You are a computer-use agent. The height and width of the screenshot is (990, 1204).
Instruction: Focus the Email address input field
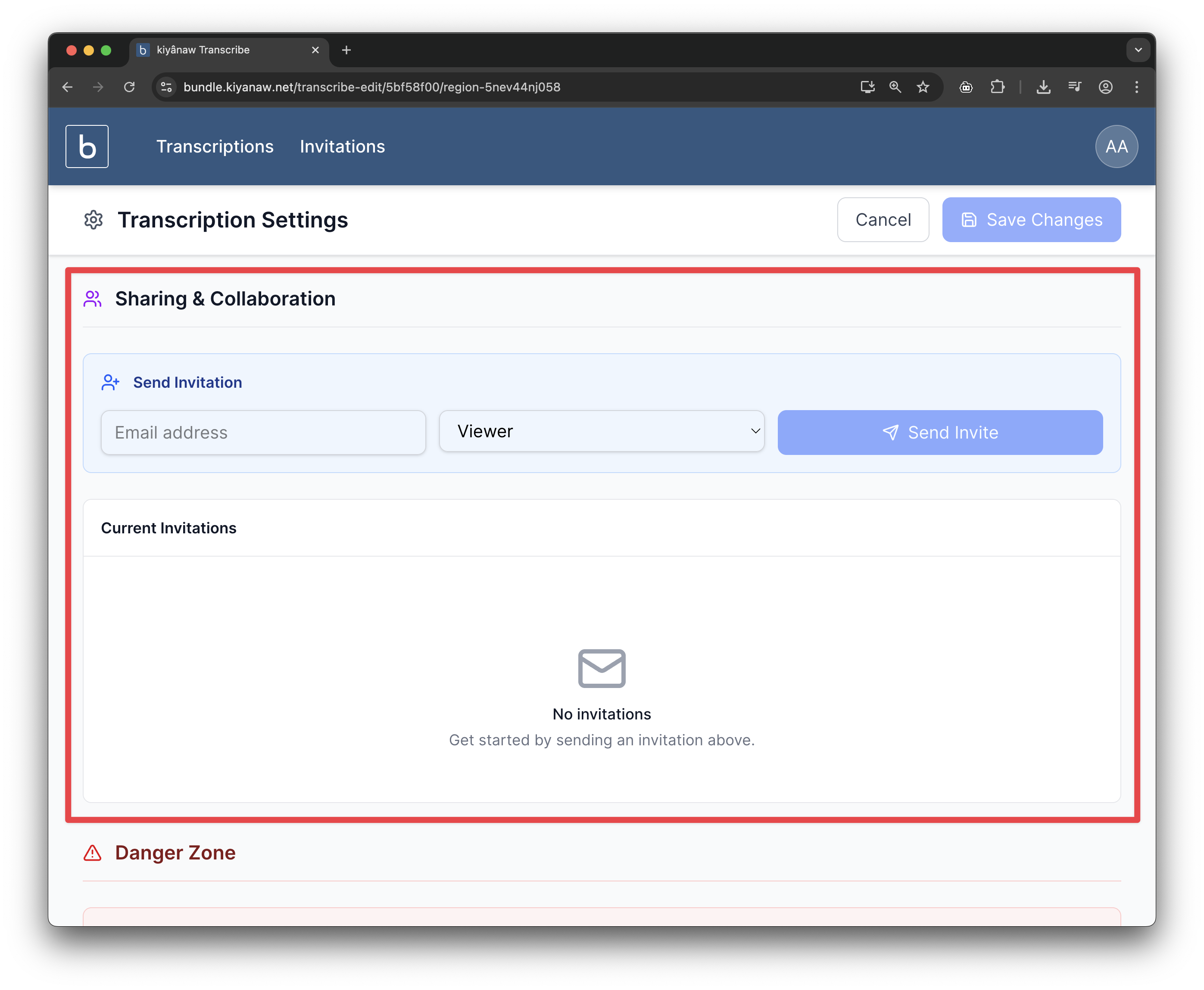263,433
